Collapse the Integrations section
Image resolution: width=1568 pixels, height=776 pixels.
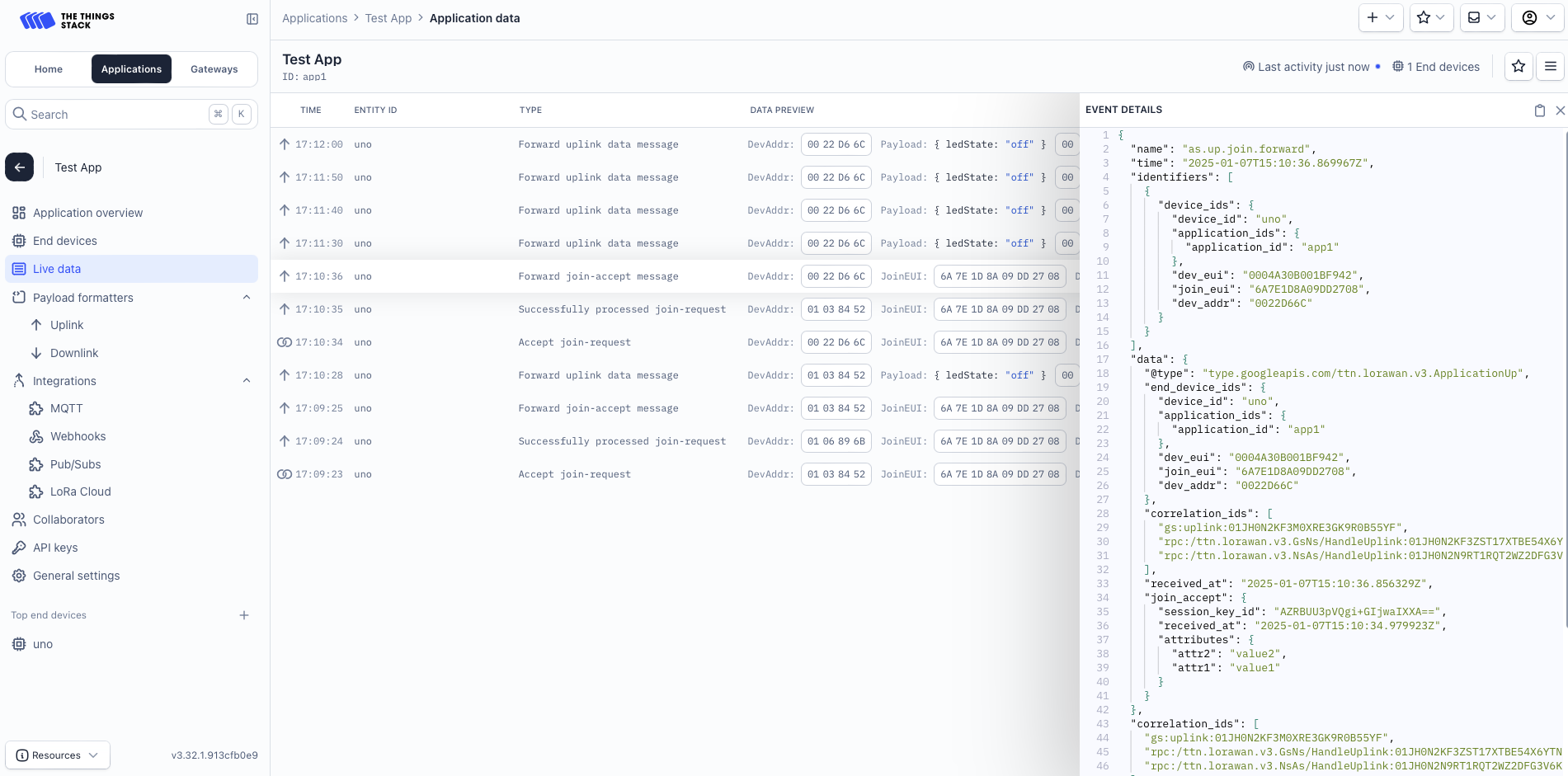point(247,381)
